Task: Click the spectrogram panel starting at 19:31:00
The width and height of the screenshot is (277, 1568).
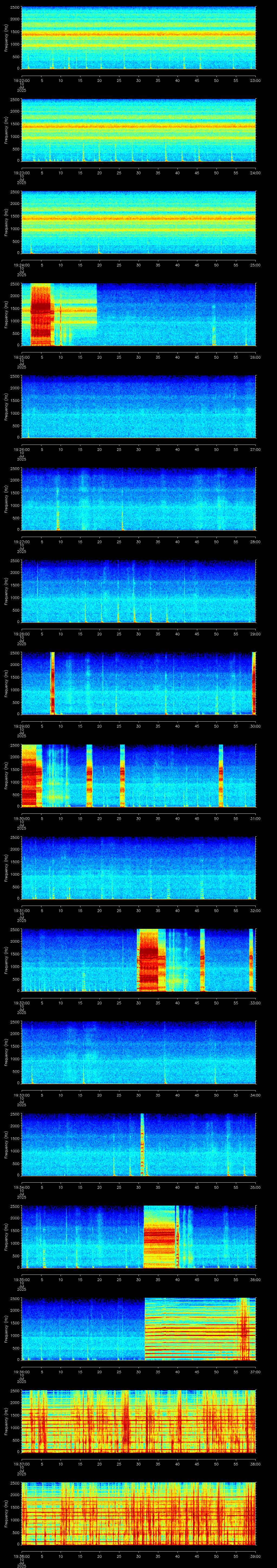Action: tap(138, 869)
